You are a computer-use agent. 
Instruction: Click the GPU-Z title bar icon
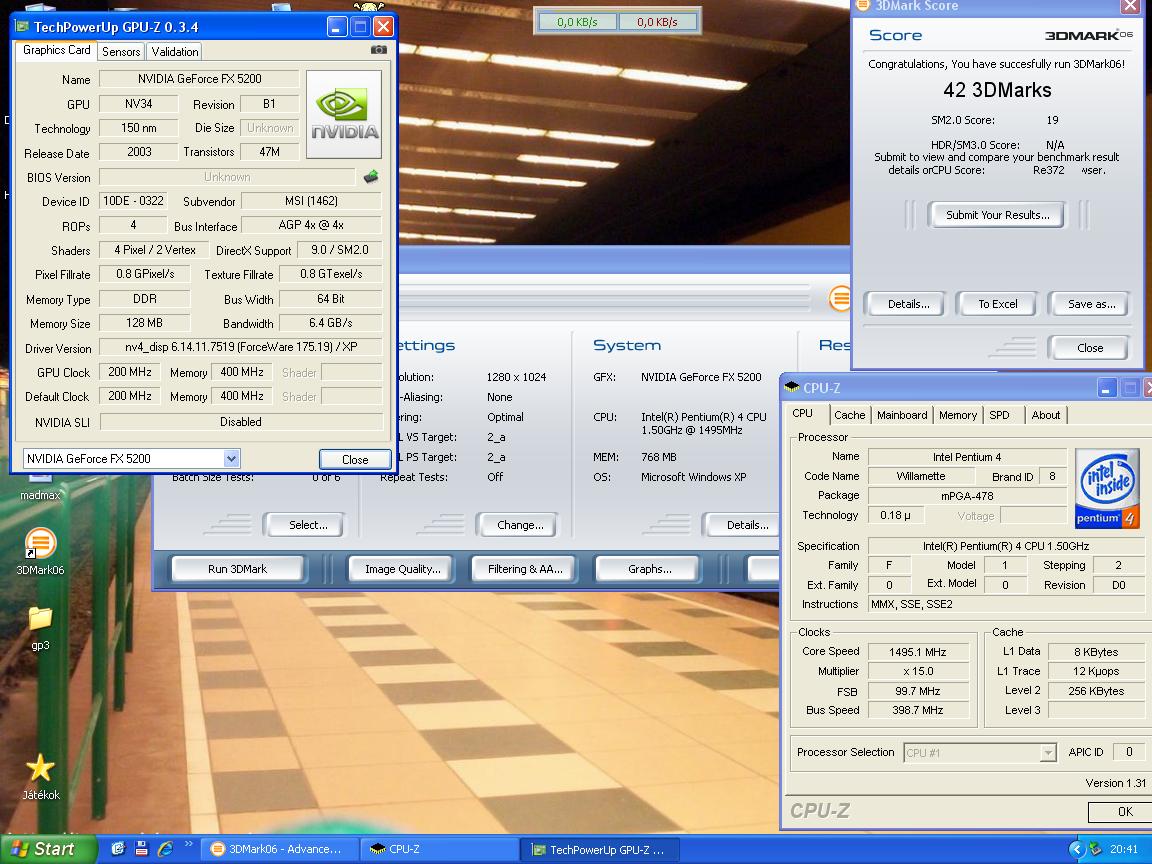pyautogui.click(x=22, y=26)
